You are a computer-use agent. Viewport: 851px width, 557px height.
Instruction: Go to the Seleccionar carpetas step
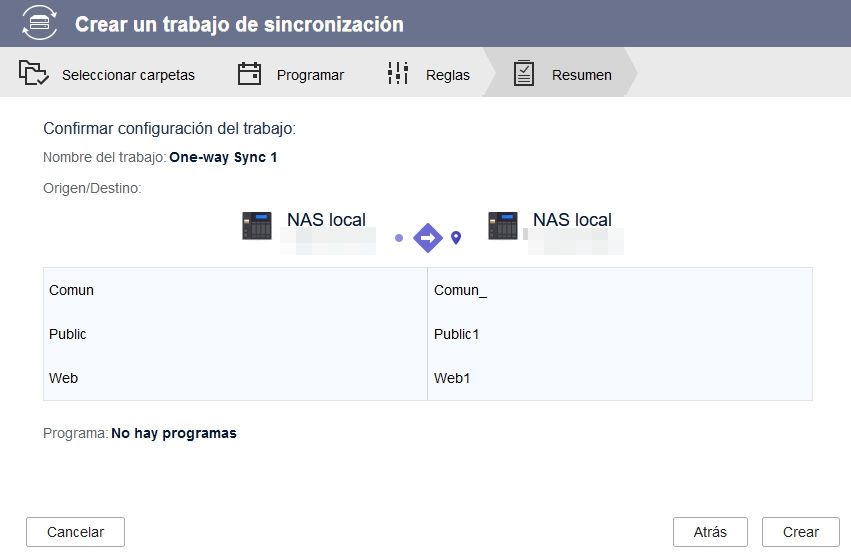128,75
